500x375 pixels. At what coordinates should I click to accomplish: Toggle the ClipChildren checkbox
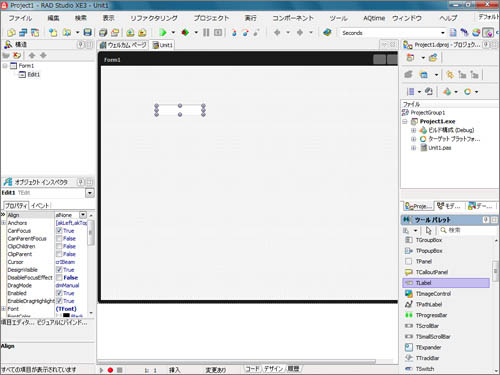tap(59, 246)
